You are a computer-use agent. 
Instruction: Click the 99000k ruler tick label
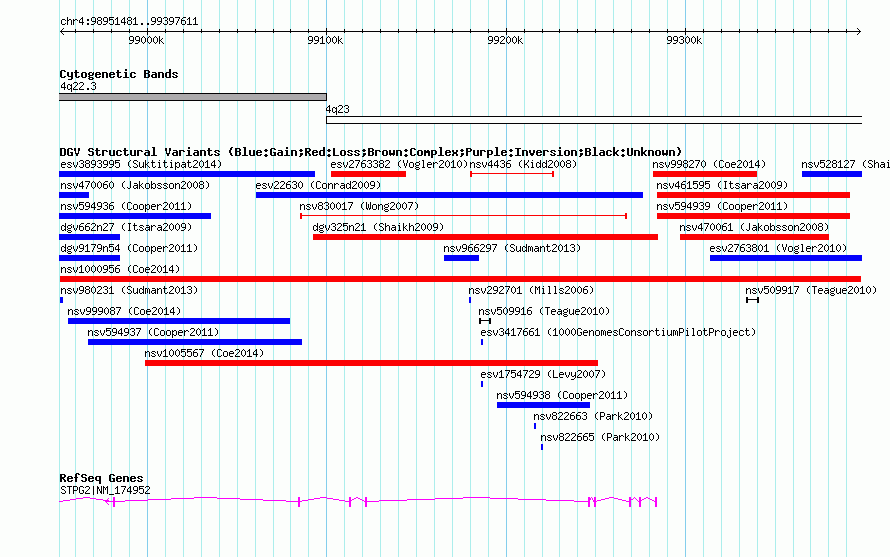[x=146, y=40]
